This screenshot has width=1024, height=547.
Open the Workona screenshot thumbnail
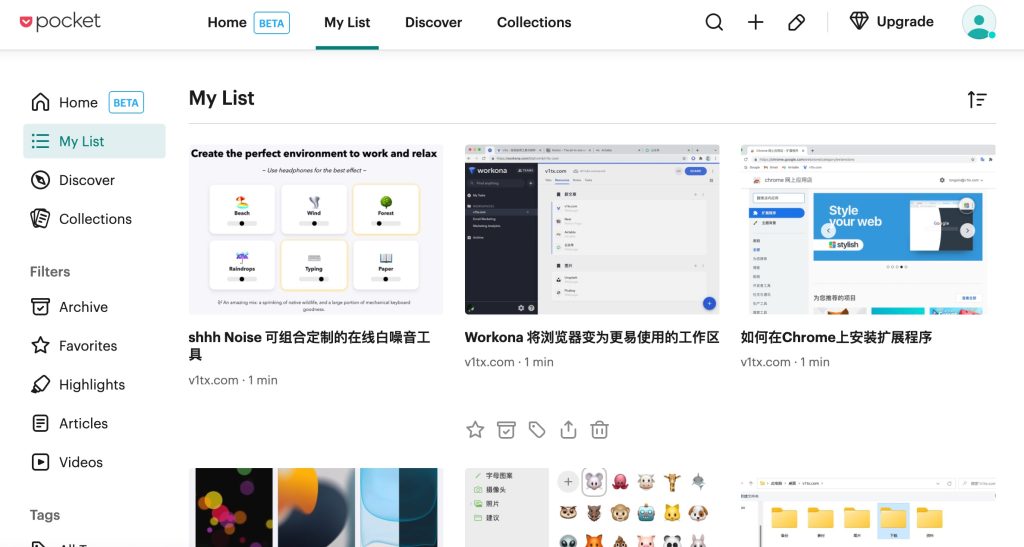pos(592,230)
